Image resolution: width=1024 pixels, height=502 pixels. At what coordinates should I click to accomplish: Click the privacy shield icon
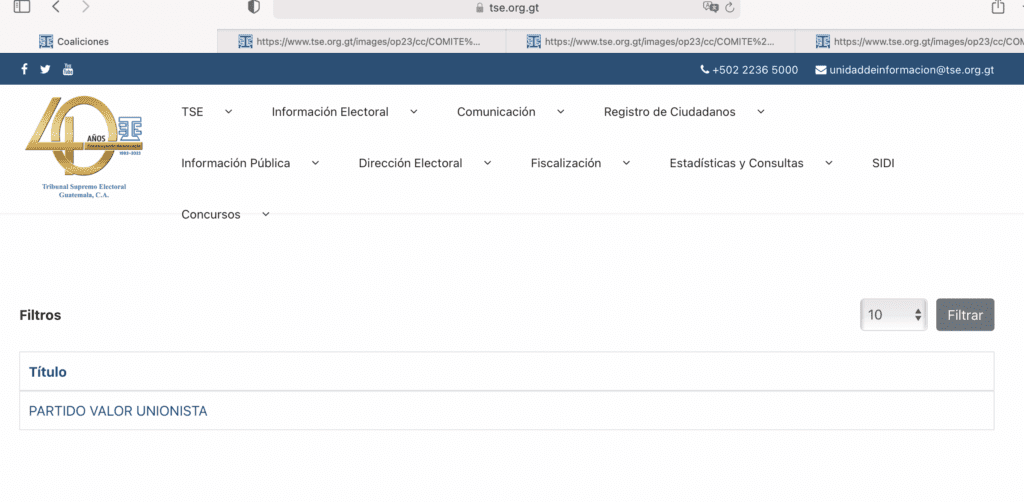click(253, 7)
